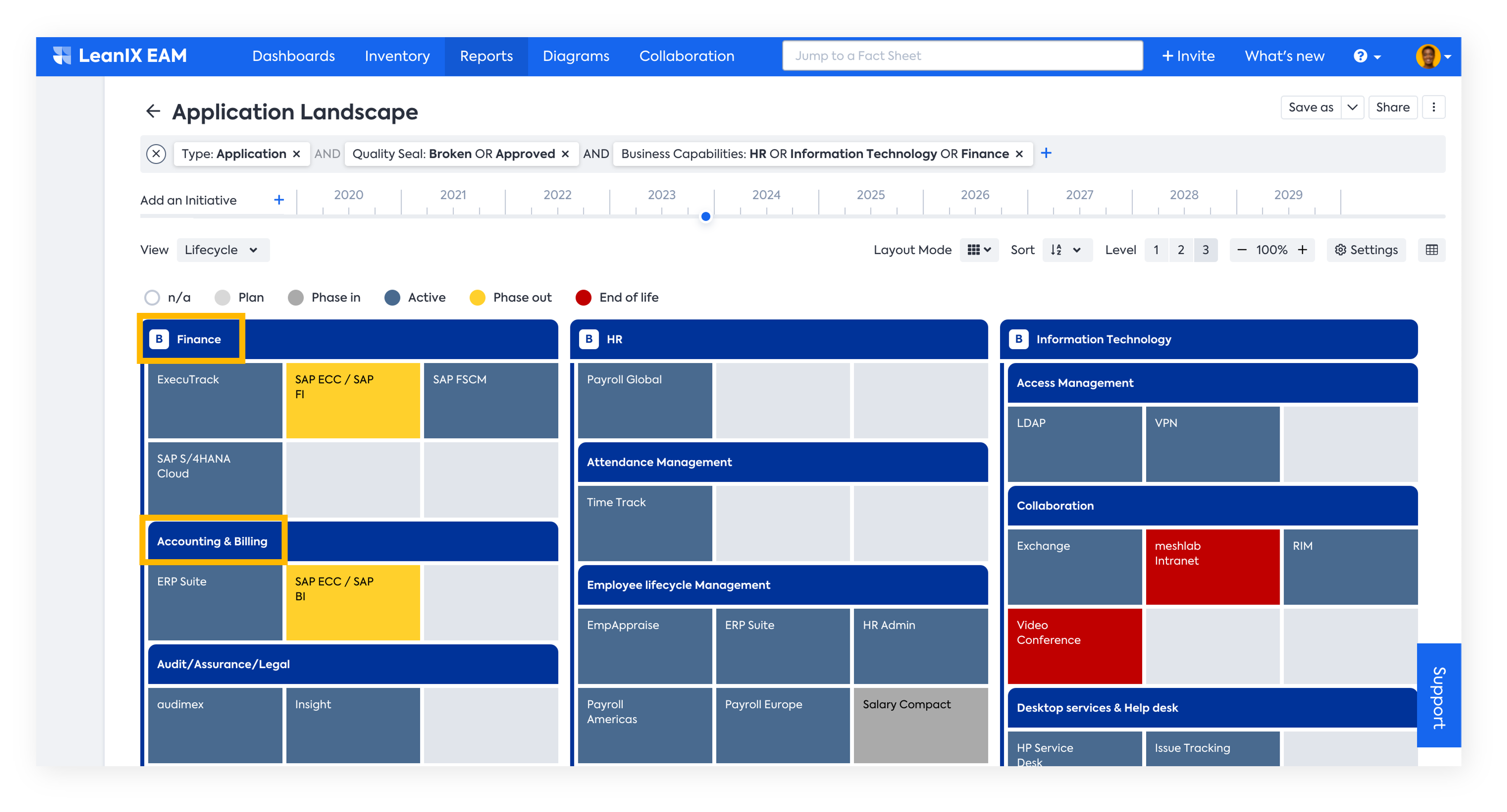The width and height of the screenshot is (1507, 812).
Task: Click the B icon on Information Technology header
Action: pos(1019,339)
